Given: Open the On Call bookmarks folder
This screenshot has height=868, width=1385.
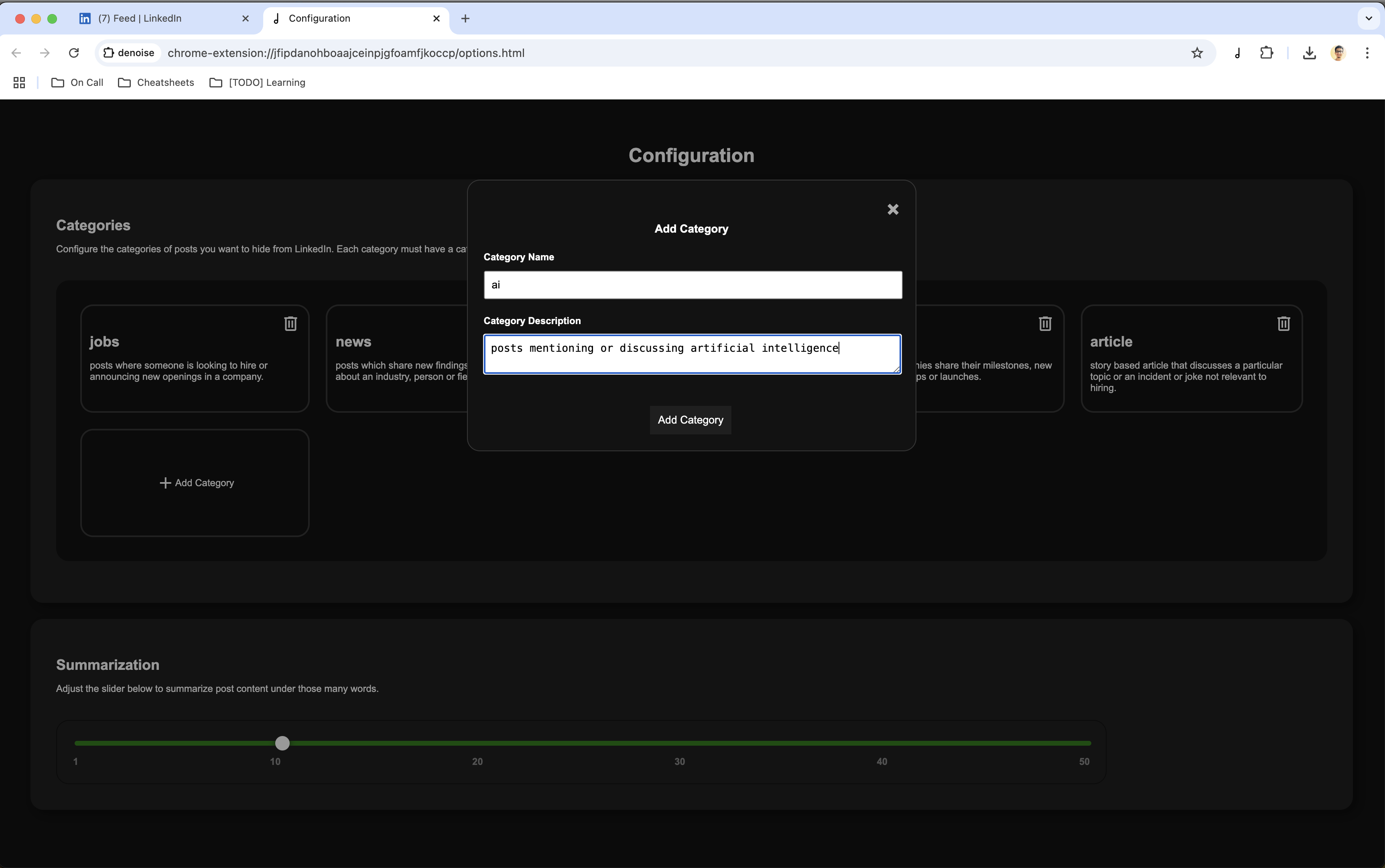Looking at the screenshot, I should coord(77,83).
